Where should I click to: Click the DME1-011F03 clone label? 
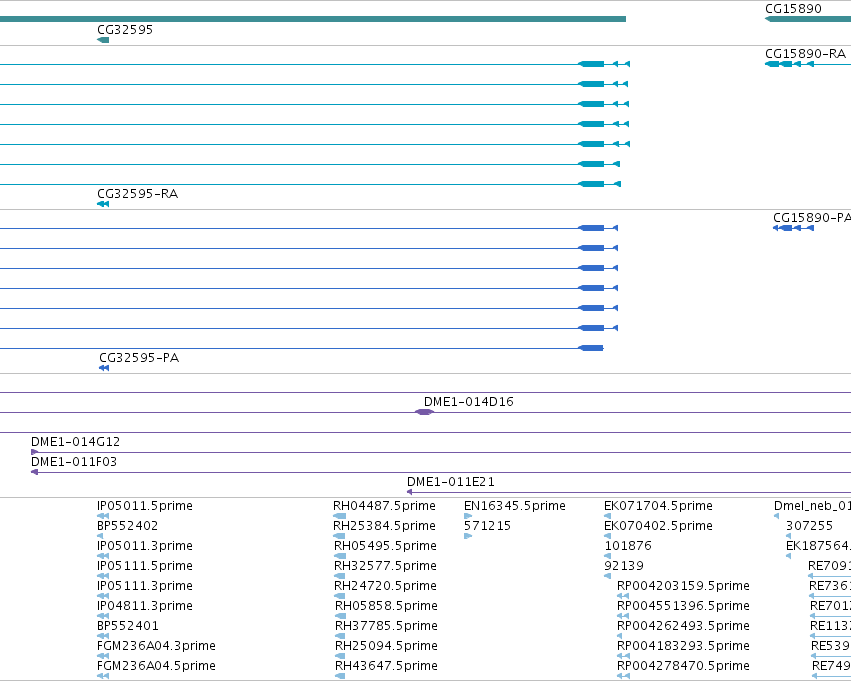pos(74,462)
